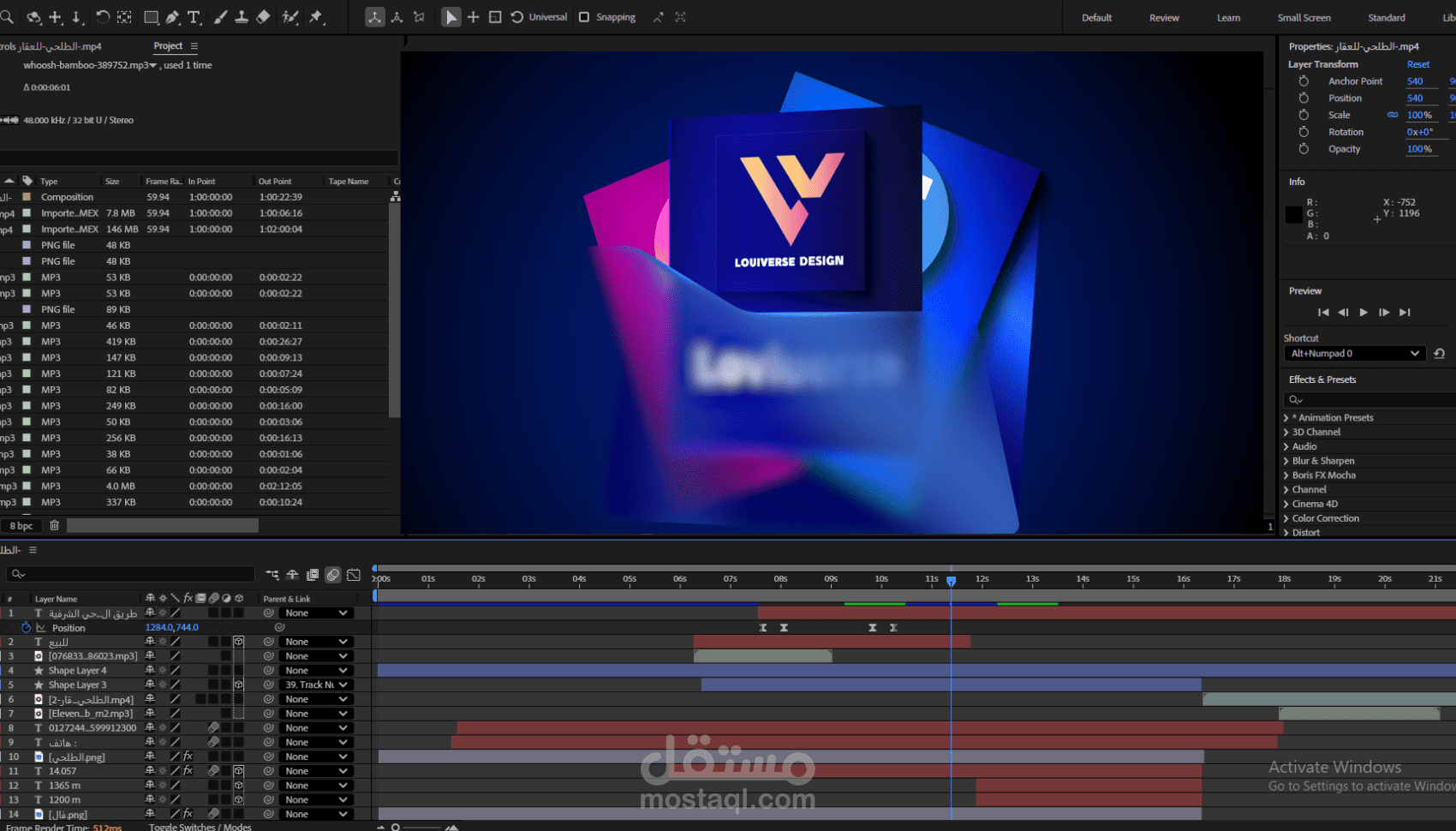
Task: Select the Rotation tool in the toolbar
Action: pyautogui.click(x=103, y=17)
